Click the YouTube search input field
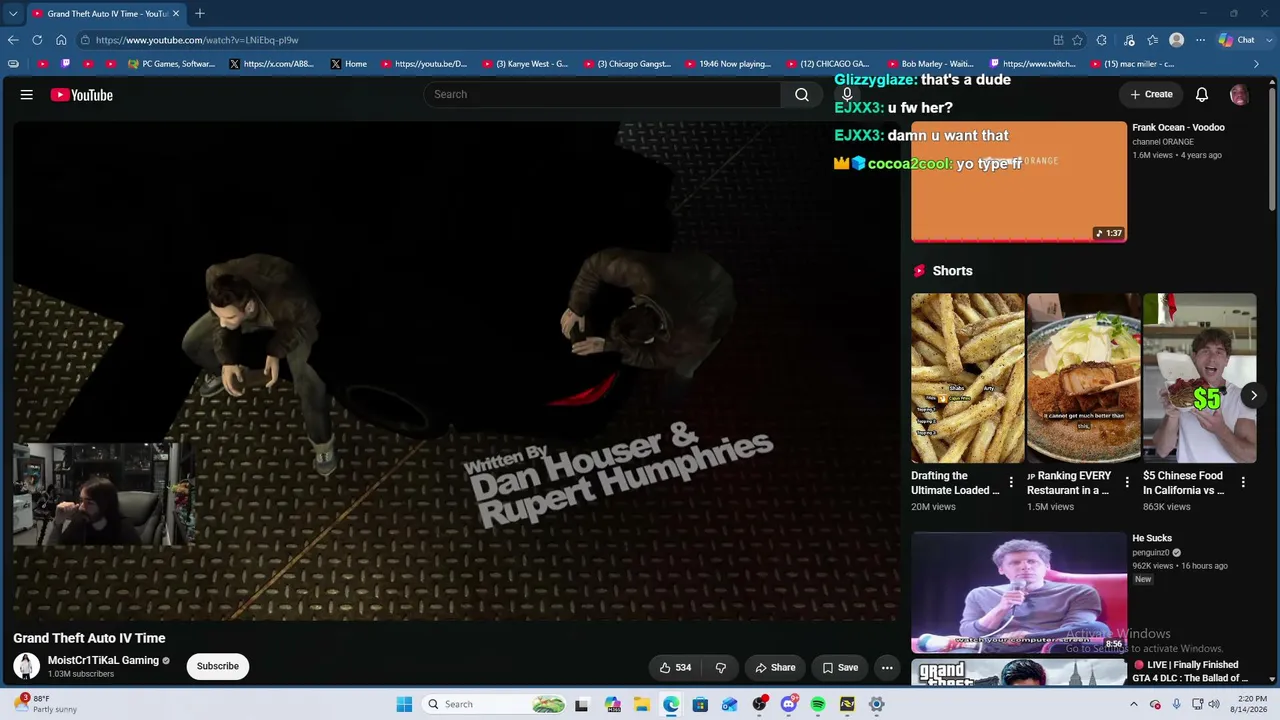The width and height of the screenshot is (1280, 720). 602,94
